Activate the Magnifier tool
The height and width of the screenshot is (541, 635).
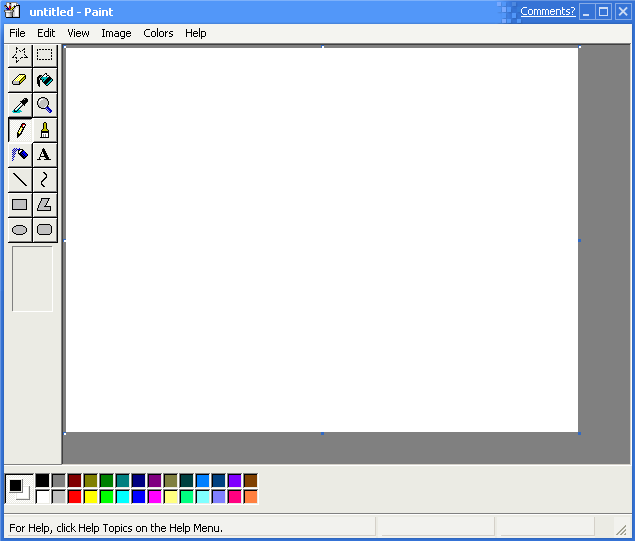coord(45,105)
